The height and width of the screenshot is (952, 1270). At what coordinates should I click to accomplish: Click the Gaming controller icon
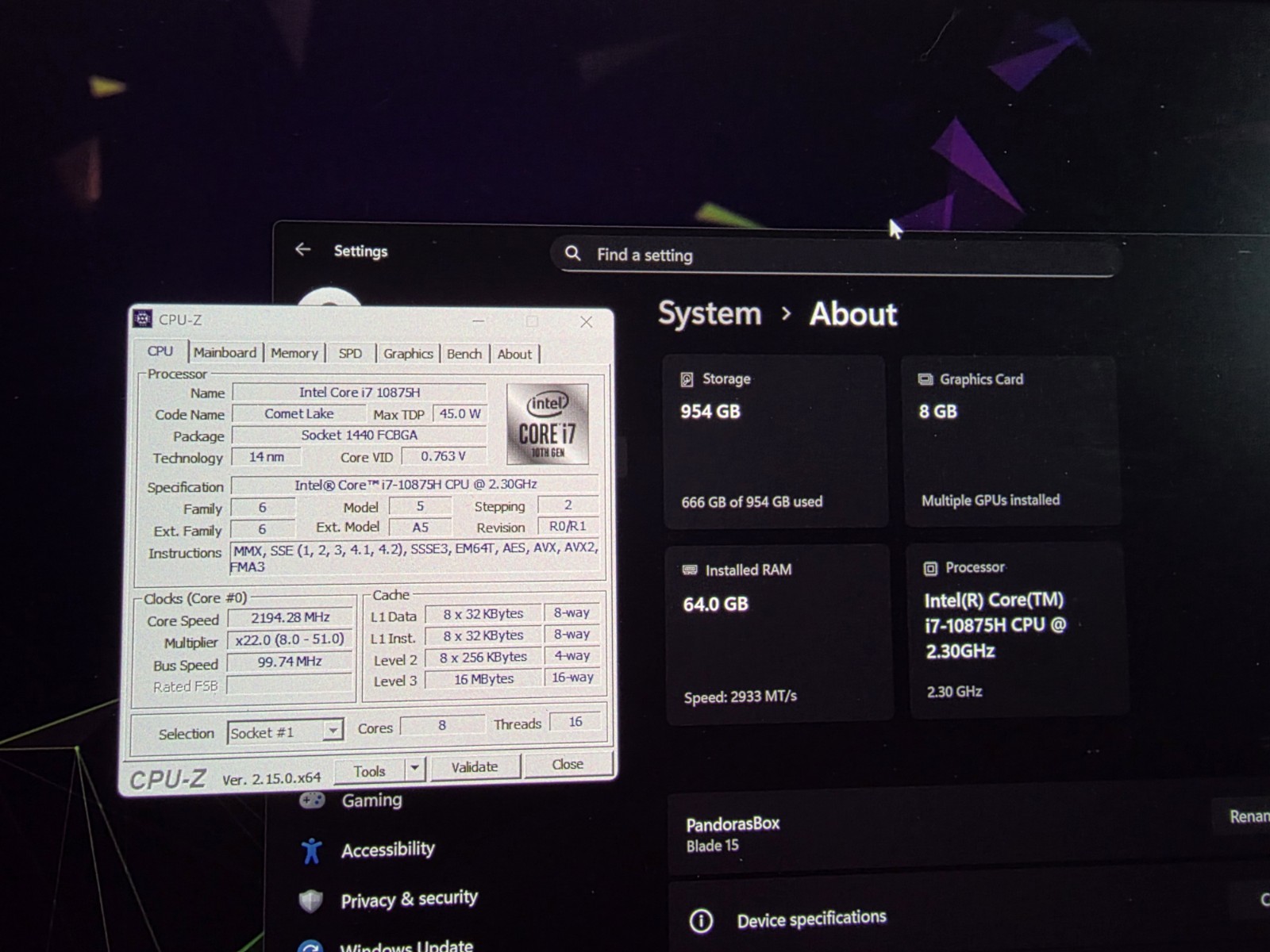[x=312, y=799]
